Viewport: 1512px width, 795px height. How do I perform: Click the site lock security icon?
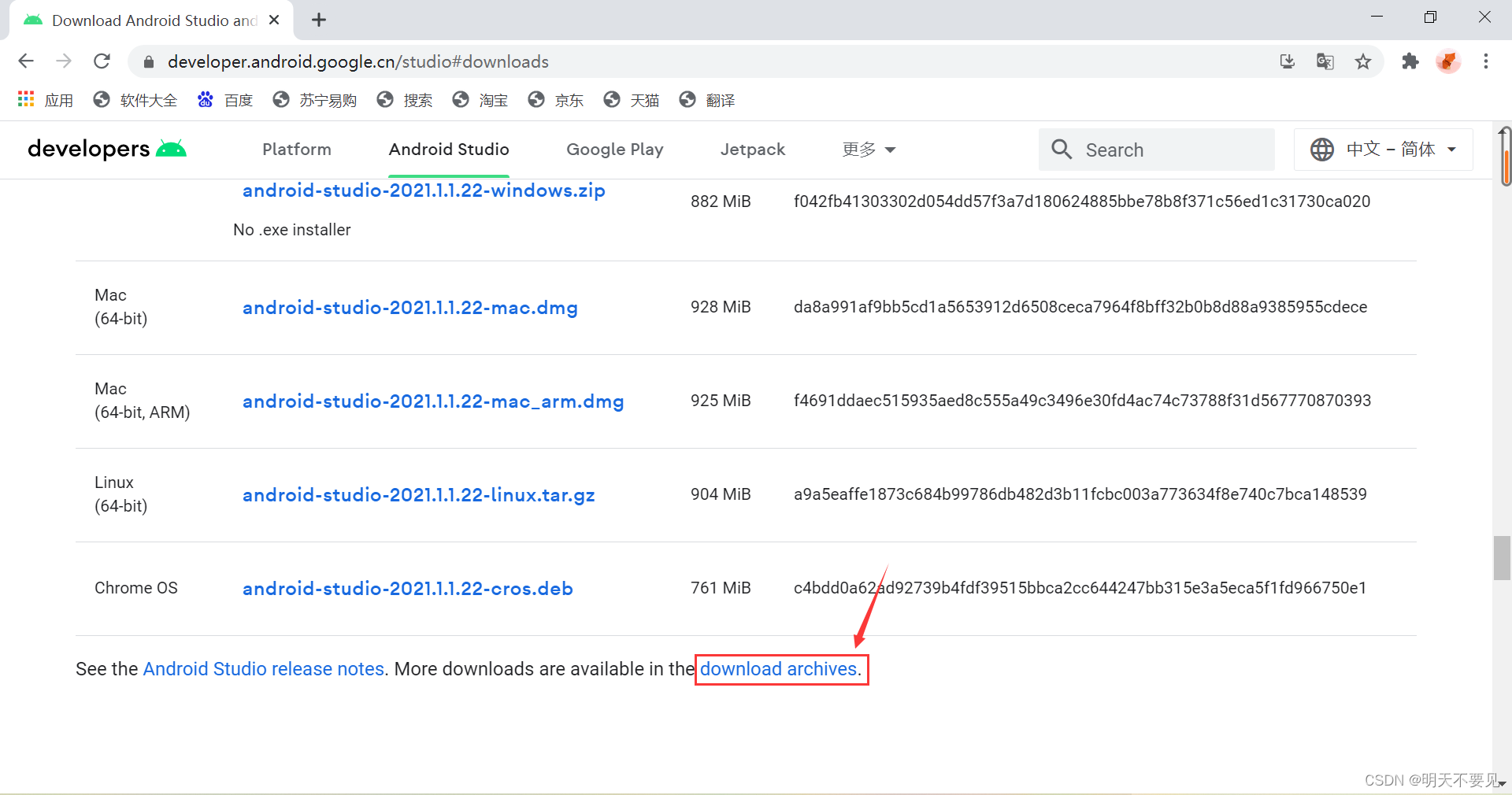coord(148,61)
